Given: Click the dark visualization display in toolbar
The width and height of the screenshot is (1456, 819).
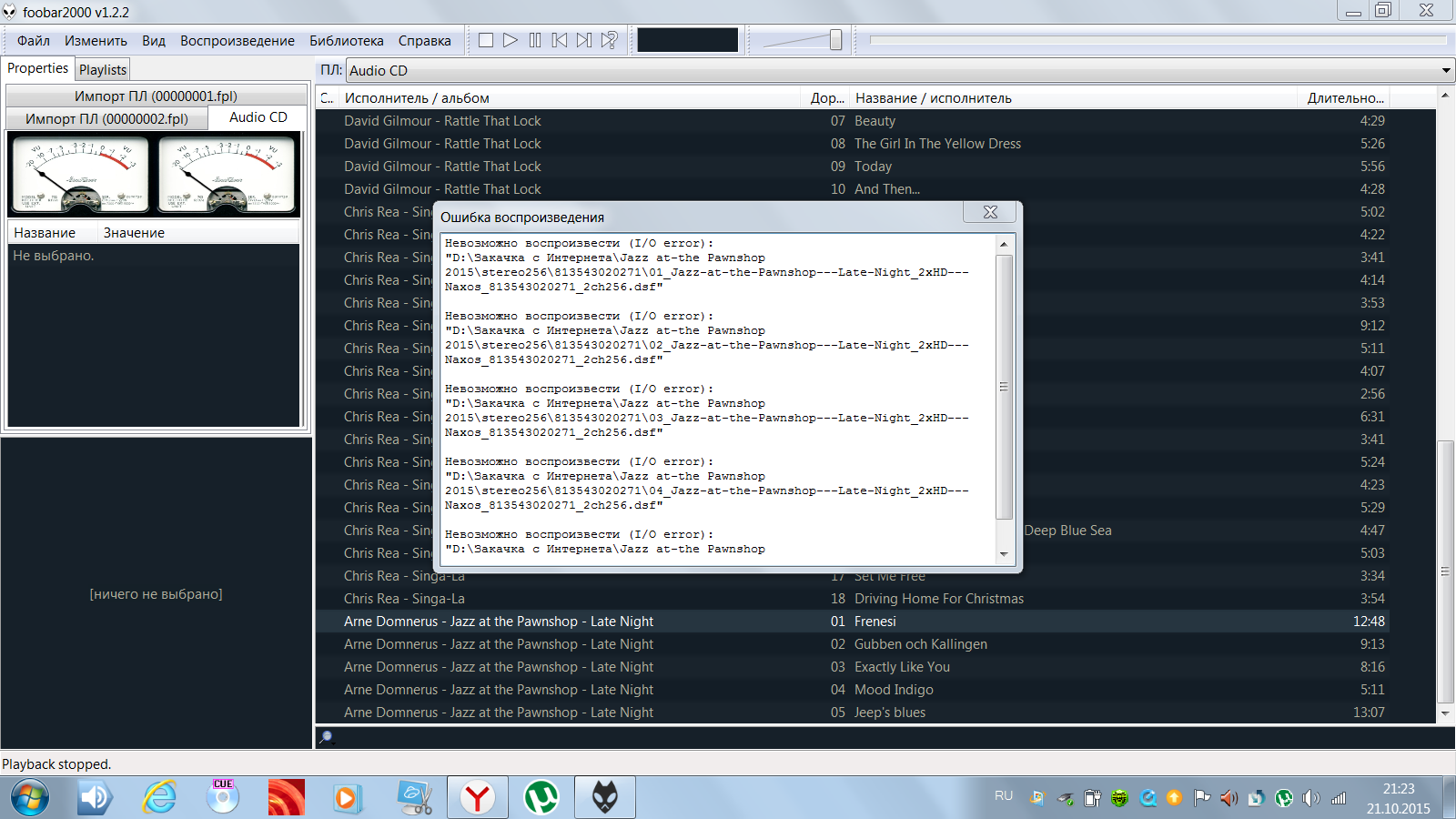Looking at the screenshot, I should click(687, 40).
